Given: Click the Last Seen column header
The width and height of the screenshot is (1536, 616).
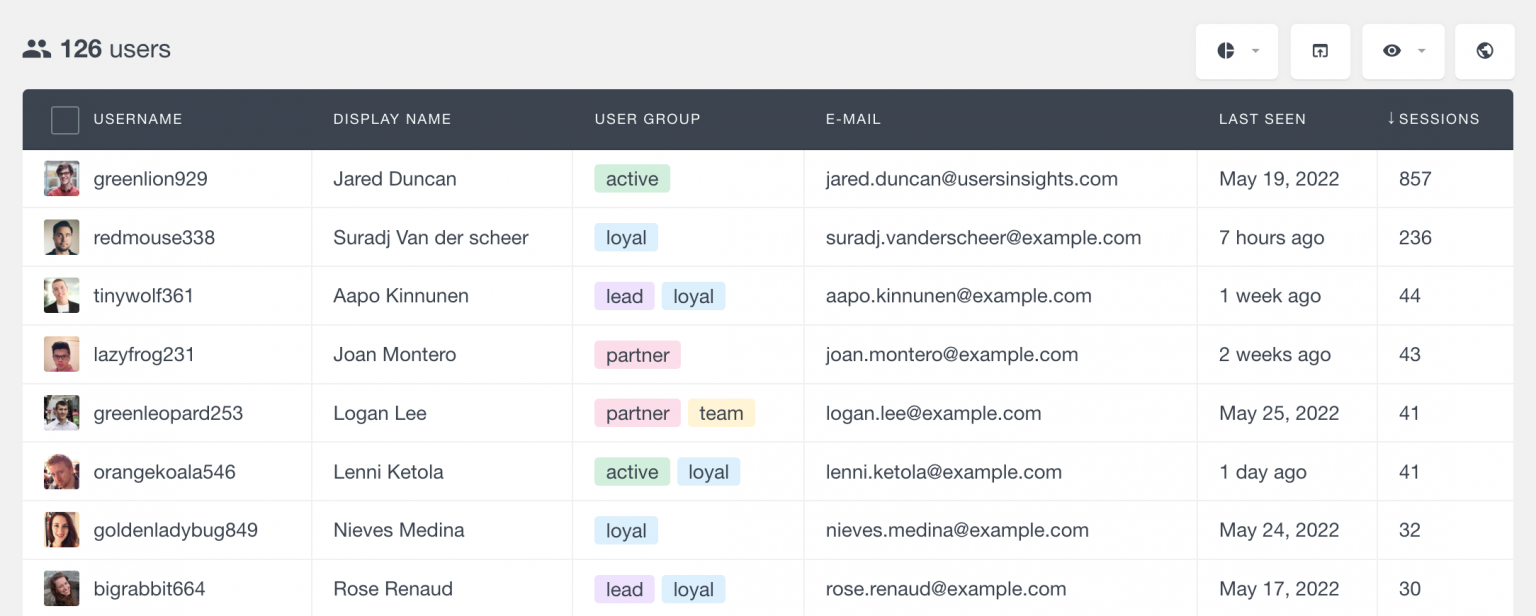Looking at the screenshot, I should coord(1261,119).
